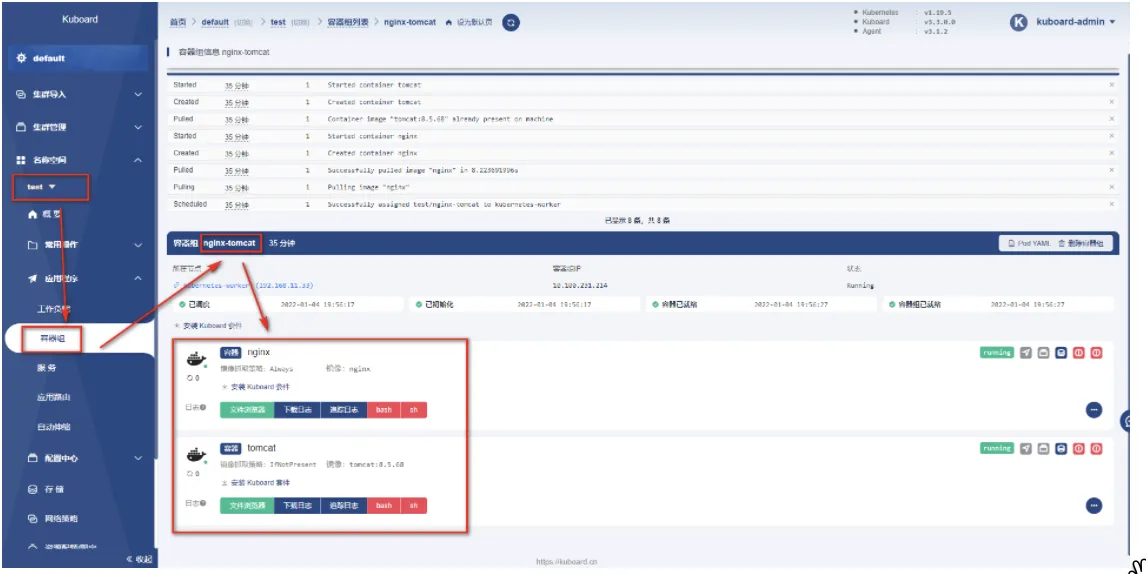1146x574 pixels.
Task: Dismiss the Successfully pulled image nginx event
Action: pyautogui.click(x=1112, y=170)
